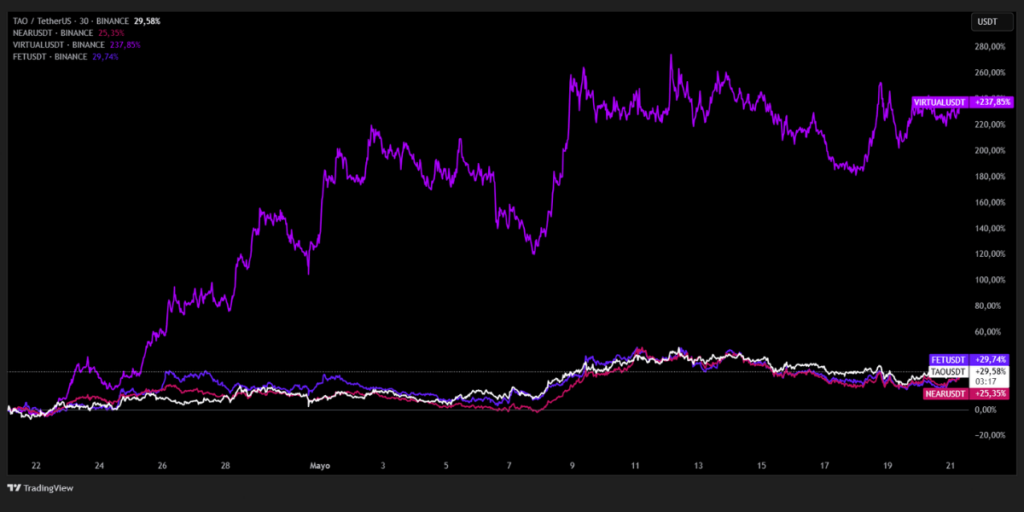This screenshot has width=1024, height=512.
Task: Click date 17 on time axis
Action: pyautogui.click(x=824, y=466)
